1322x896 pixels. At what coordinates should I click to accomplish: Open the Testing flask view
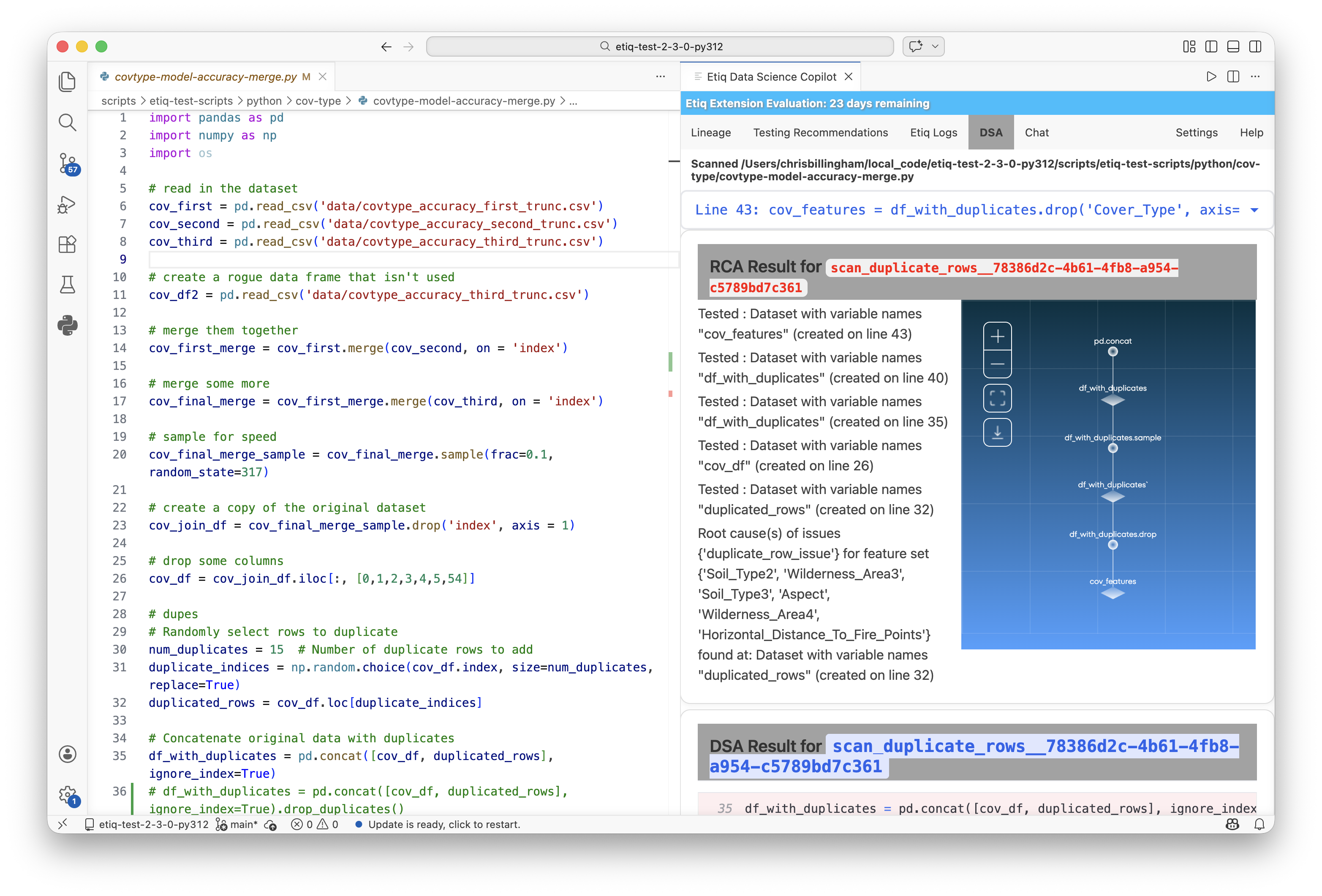click(67, 284)
